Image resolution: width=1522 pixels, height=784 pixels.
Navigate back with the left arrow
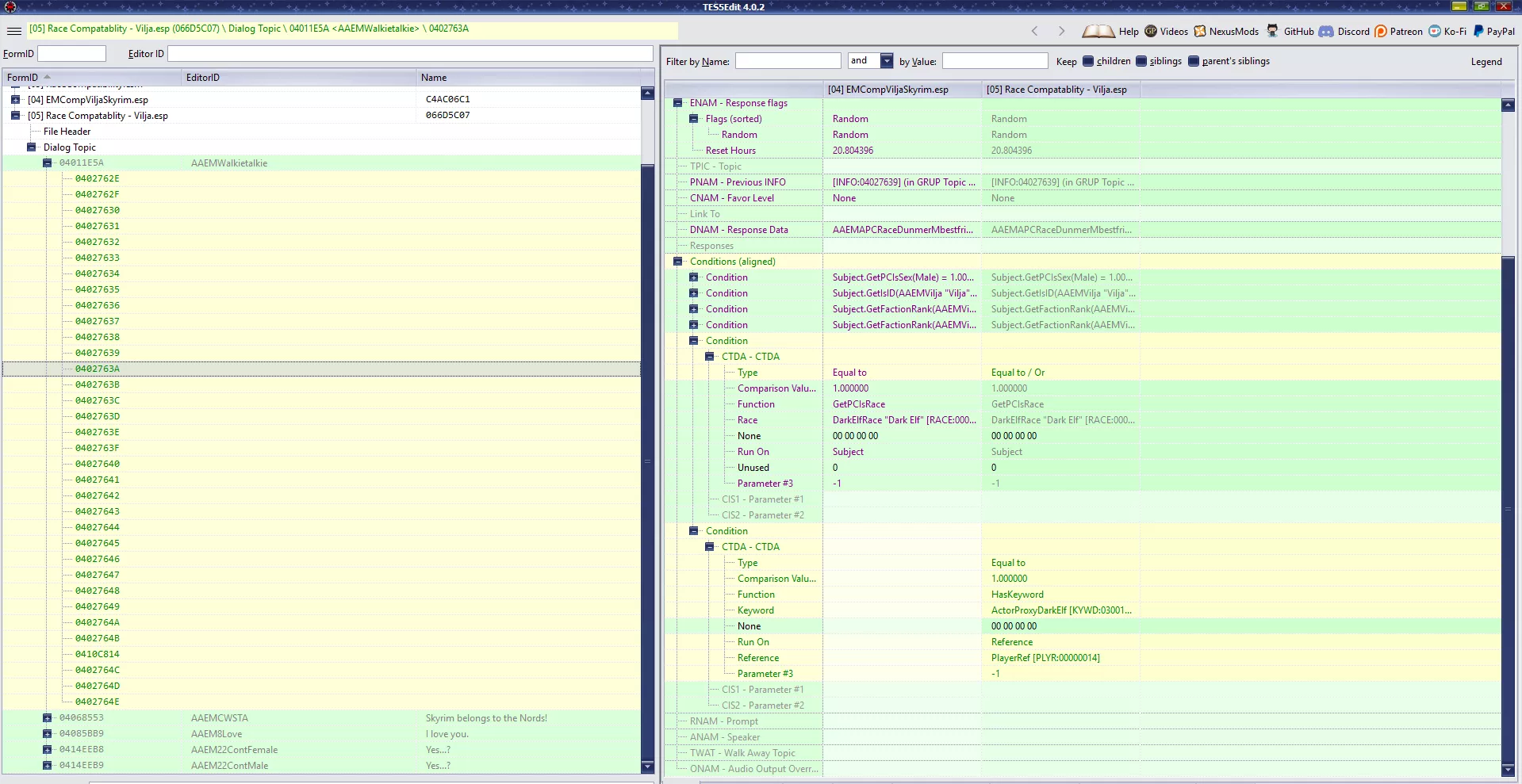pos(1034,31)
